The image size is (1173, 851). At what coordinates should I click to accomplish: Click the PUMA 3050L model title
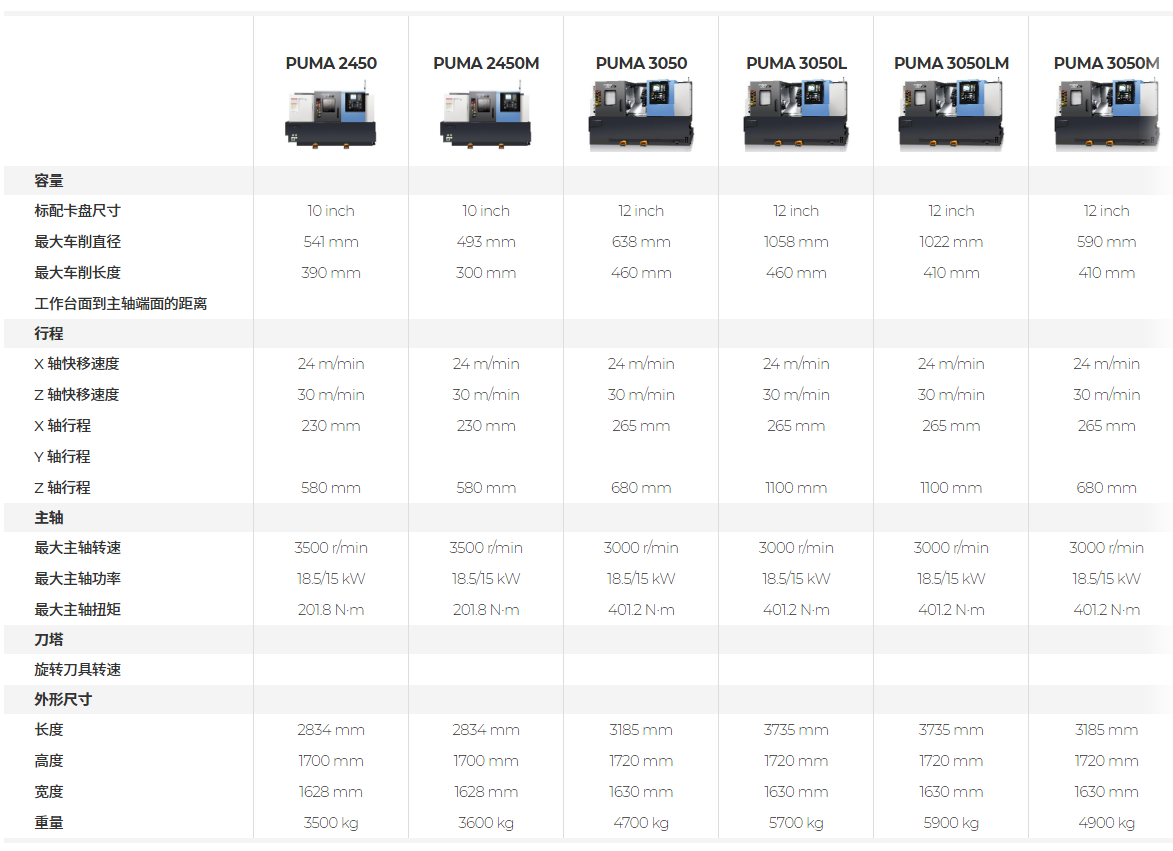coord(796,64)
